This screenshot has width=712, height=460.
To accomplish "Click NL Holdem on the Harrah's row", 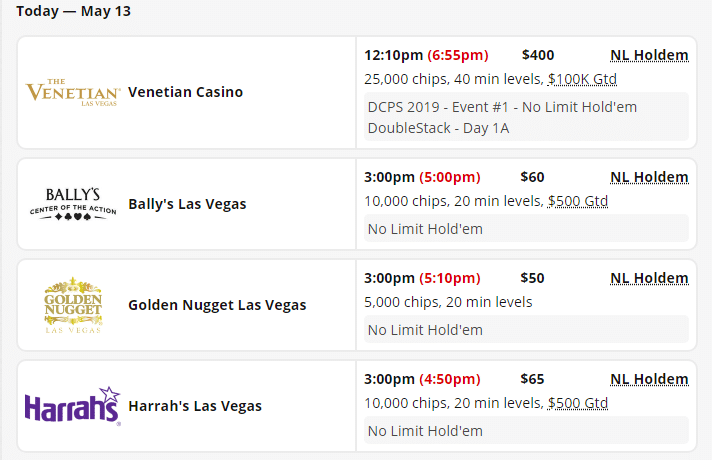I will (x=649, y=379).
